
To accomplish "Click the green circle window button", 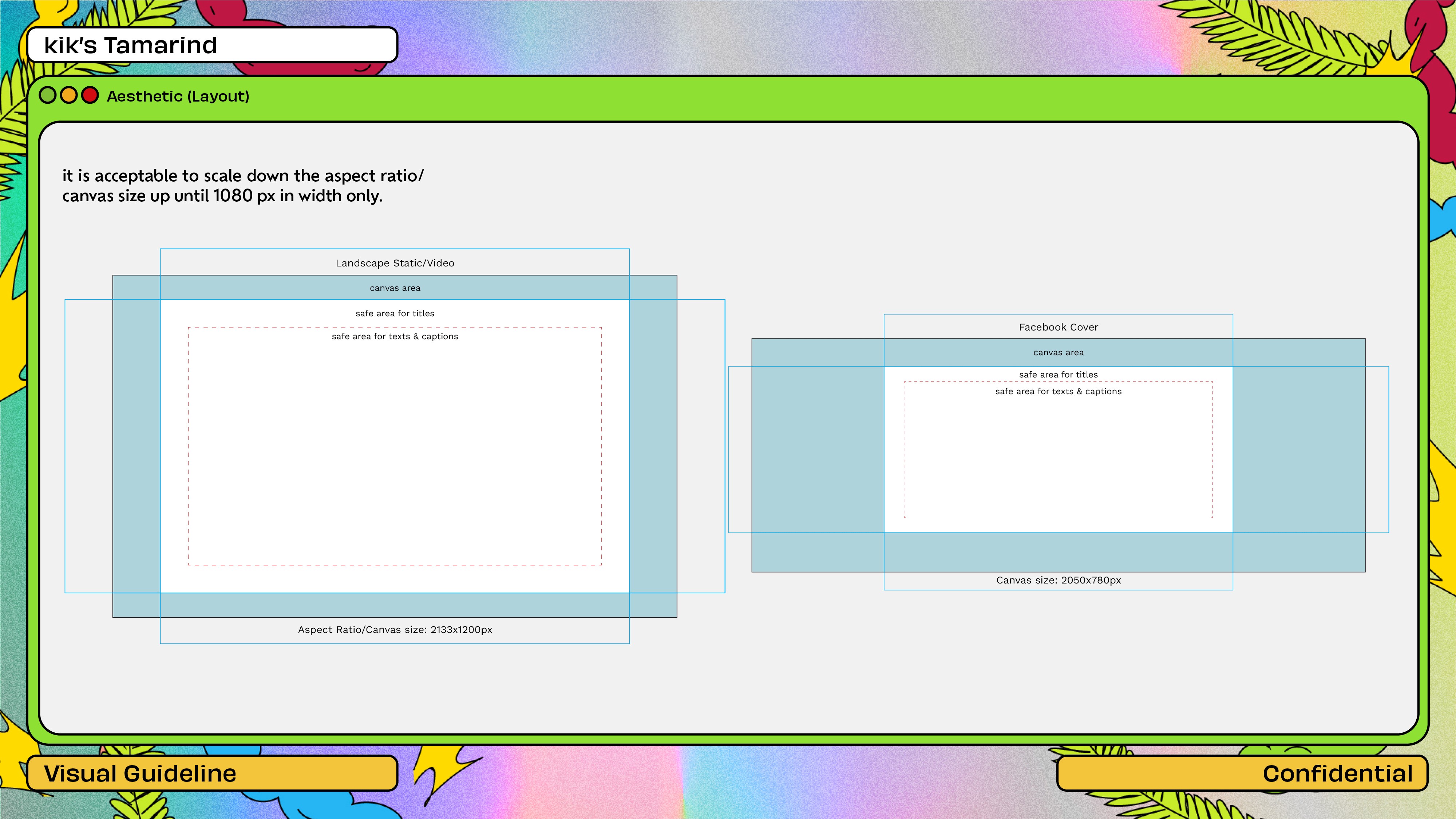I will tap(48, 95).
